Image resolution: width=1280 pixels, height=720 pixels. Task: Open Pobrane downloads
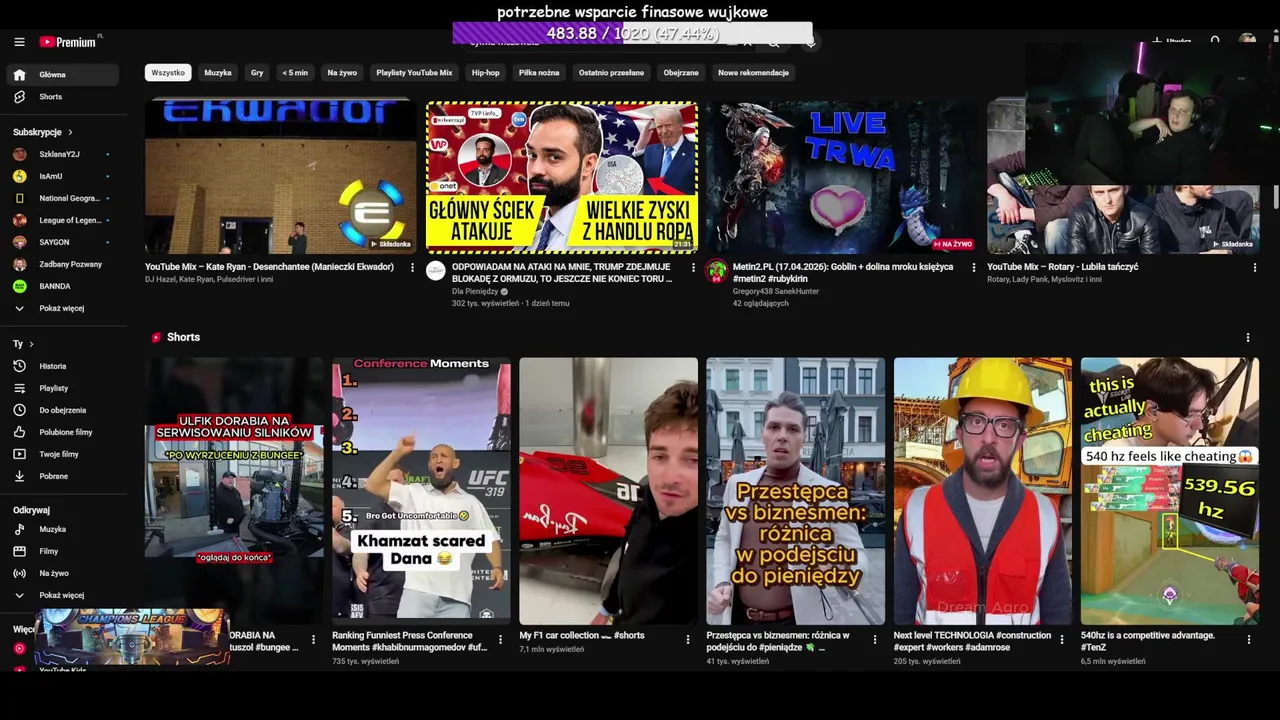point(63,476)
